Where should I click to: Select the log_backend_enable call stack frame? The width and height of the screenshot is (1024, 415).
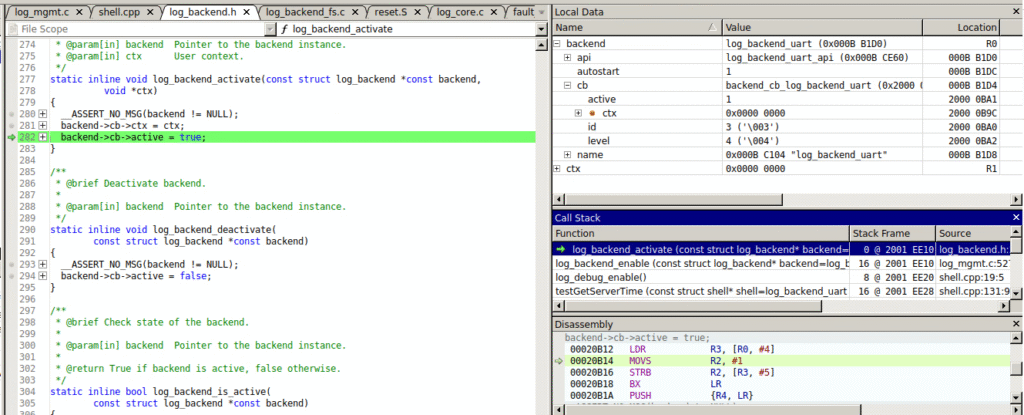point(782,263)
